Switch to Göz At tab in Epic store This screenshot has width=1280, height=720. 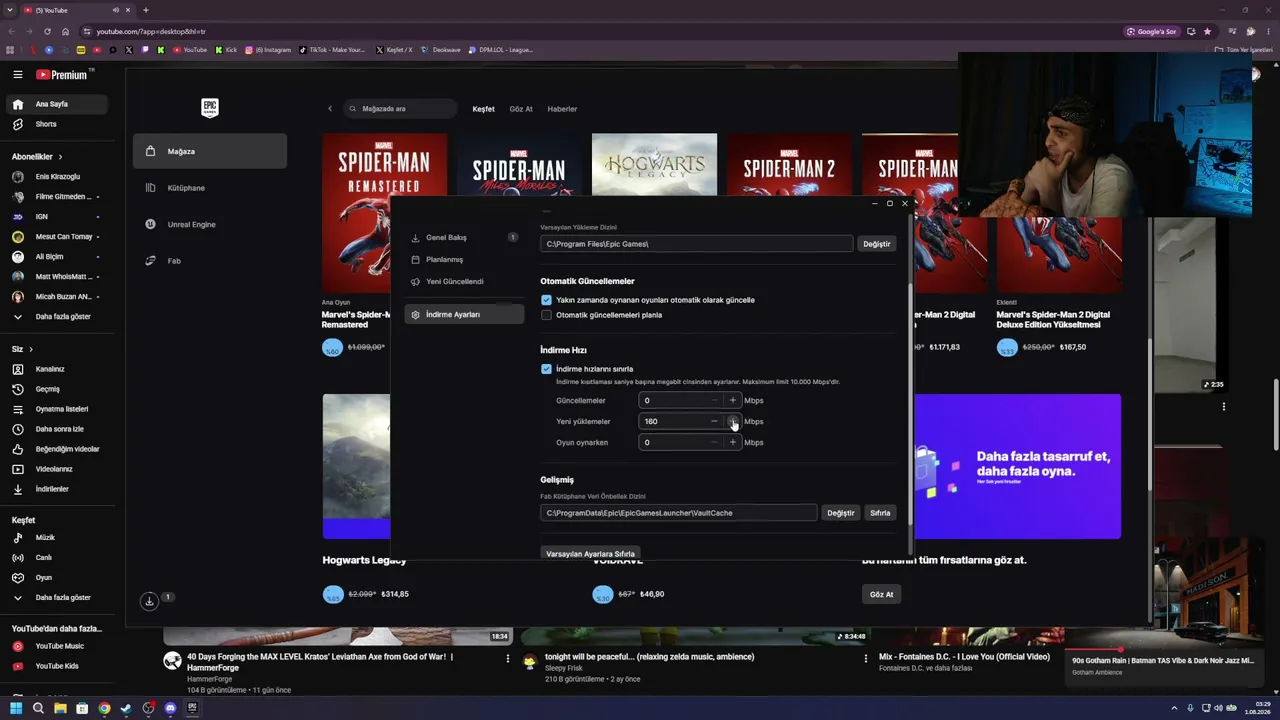pyautogui.click(x=521, y=109)
